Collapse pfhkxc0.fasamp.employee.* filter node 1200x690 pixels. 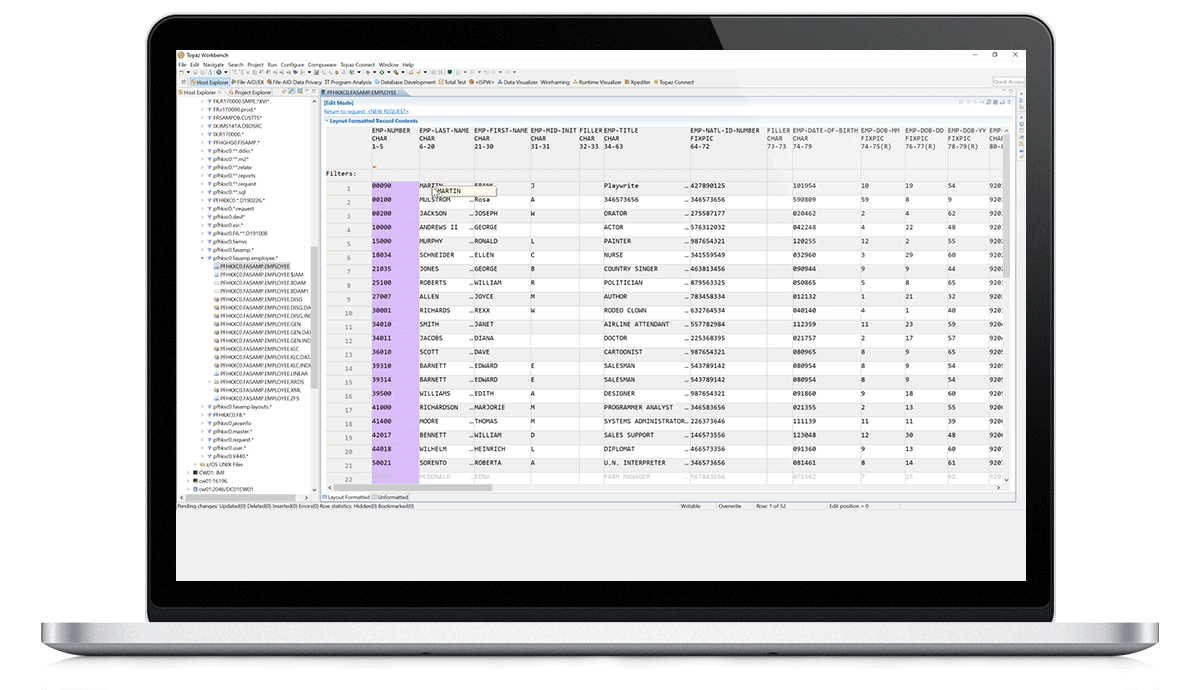[x=203, y=258]
